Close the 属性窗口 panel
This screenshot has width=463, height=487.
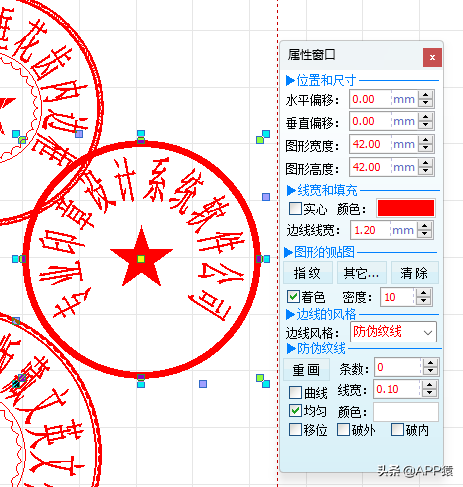coord(432,57)
